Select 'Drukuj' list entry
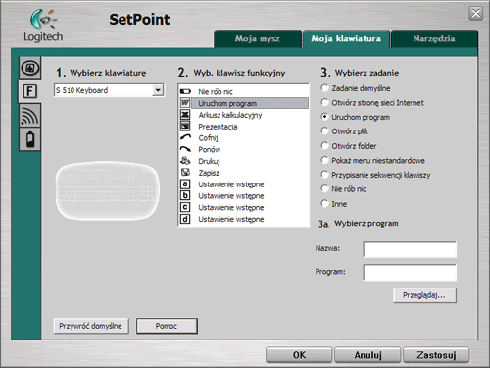The image size is (490, 368). tap(243, 161)
